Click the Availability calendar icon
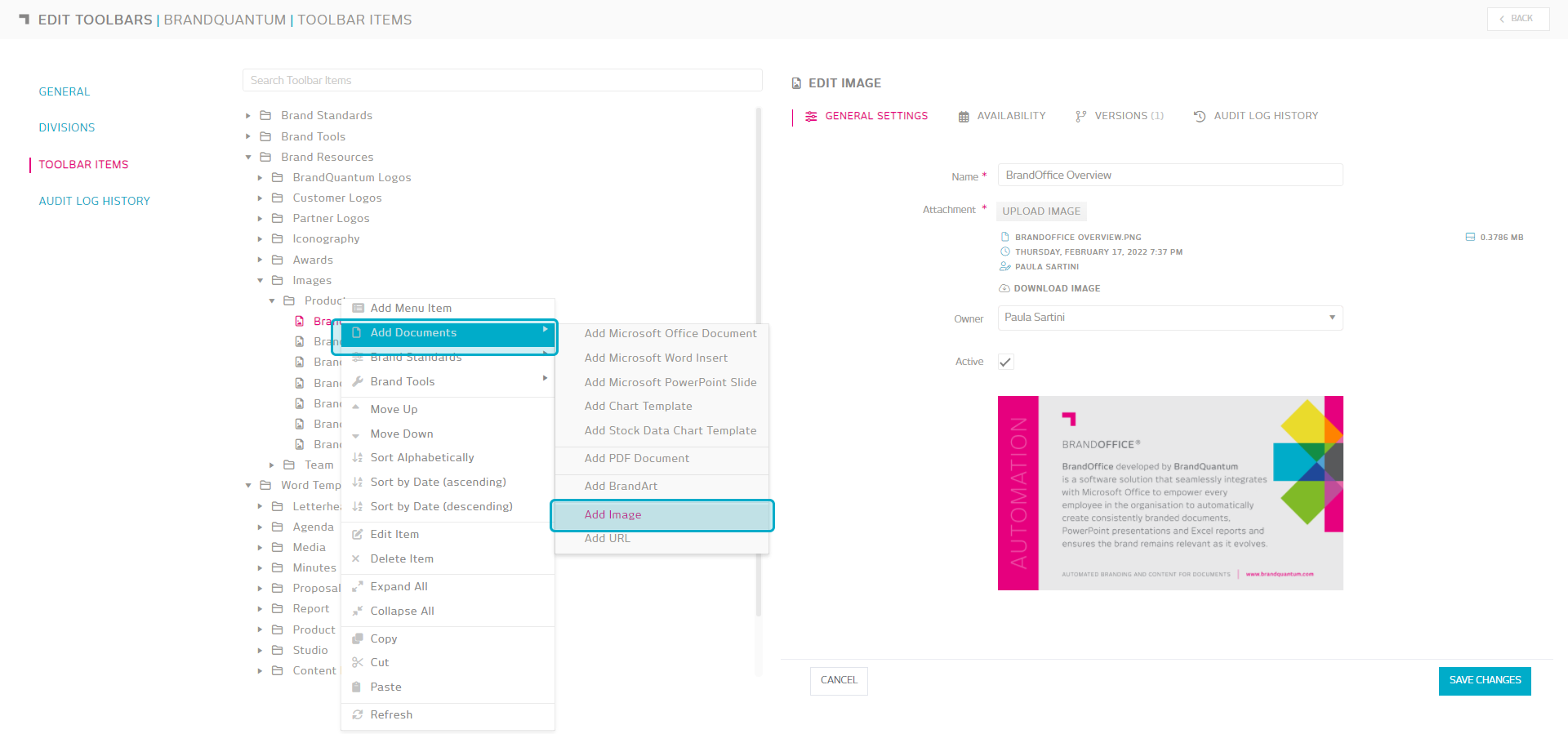 [964, 117]
